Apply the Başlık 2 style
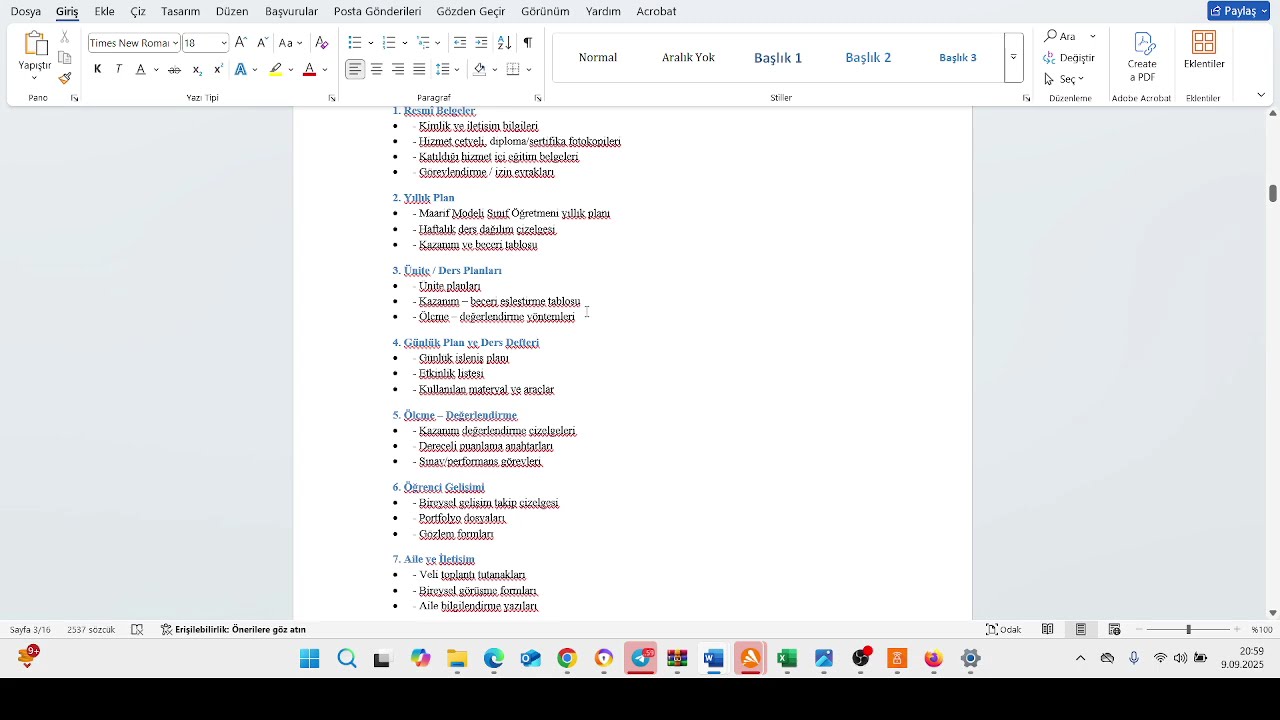Viewport: 1280px width, 720px height. (x=868, y=57)
